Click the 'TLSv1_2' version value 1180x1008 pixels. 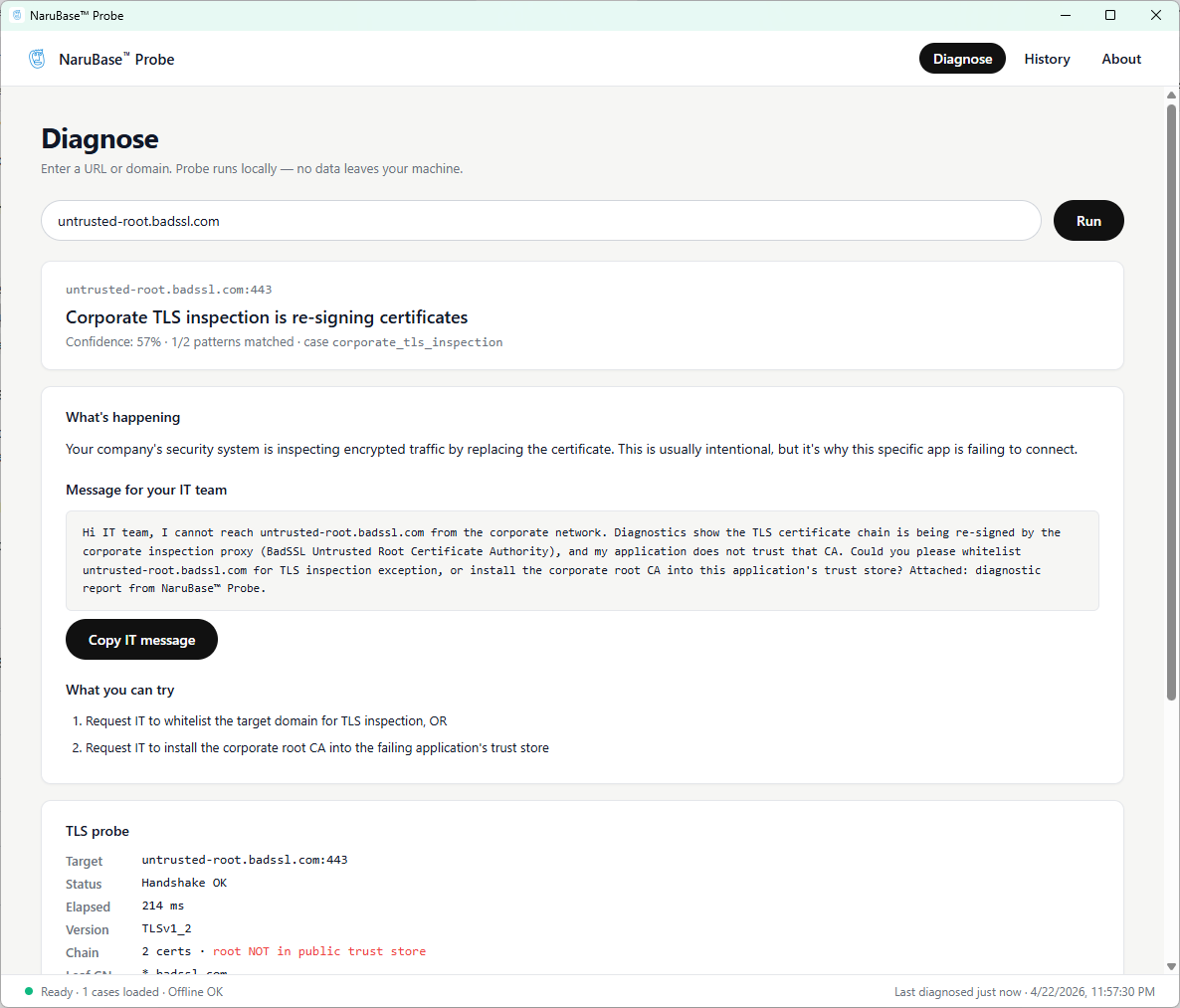point(166,929)
